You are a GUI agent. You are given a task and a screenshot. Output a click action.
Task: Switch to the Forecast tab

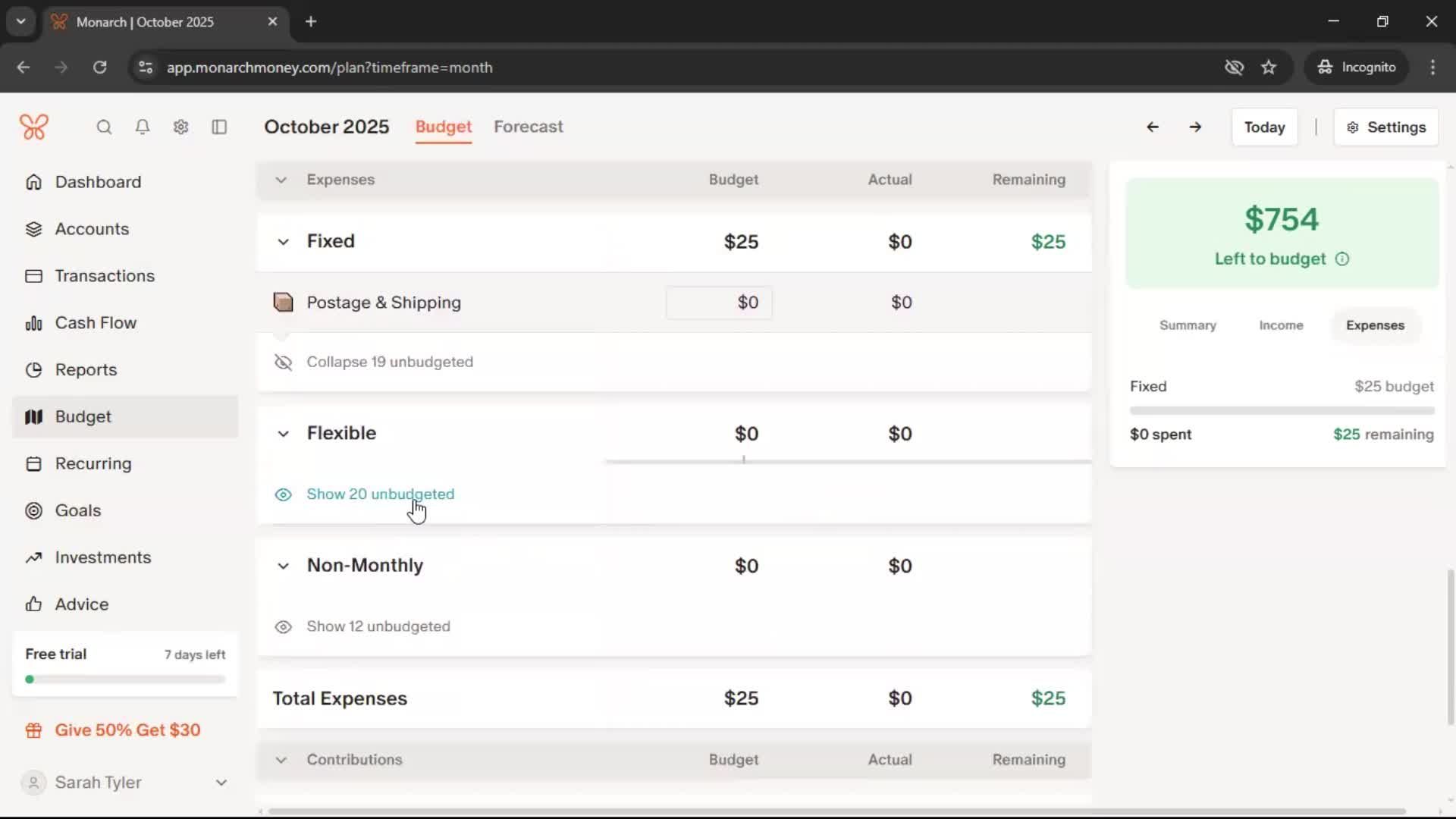click(528, 127)
